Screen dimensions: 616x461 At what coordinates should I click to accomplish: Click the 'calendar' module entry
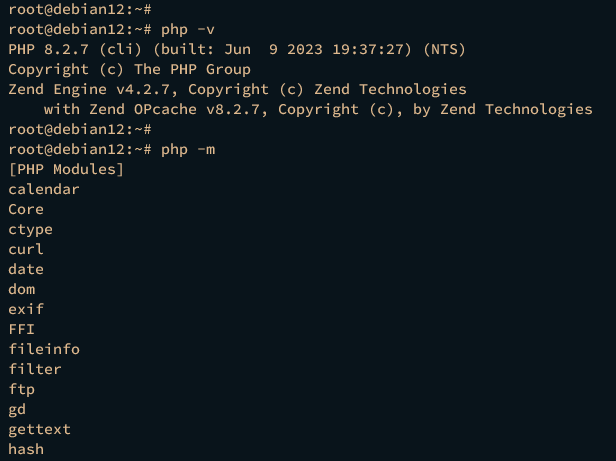click(44, 189)
